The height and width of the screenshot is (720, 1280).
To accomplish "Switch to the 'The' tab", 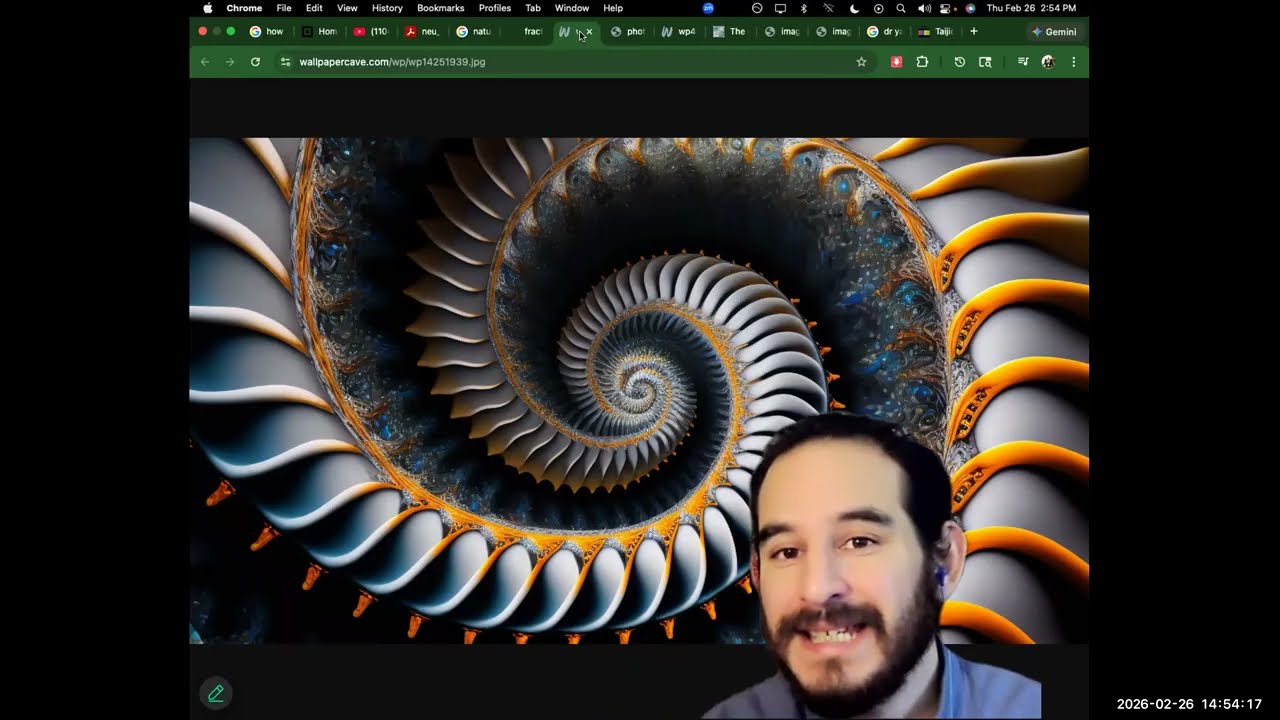I will [730, 31].
